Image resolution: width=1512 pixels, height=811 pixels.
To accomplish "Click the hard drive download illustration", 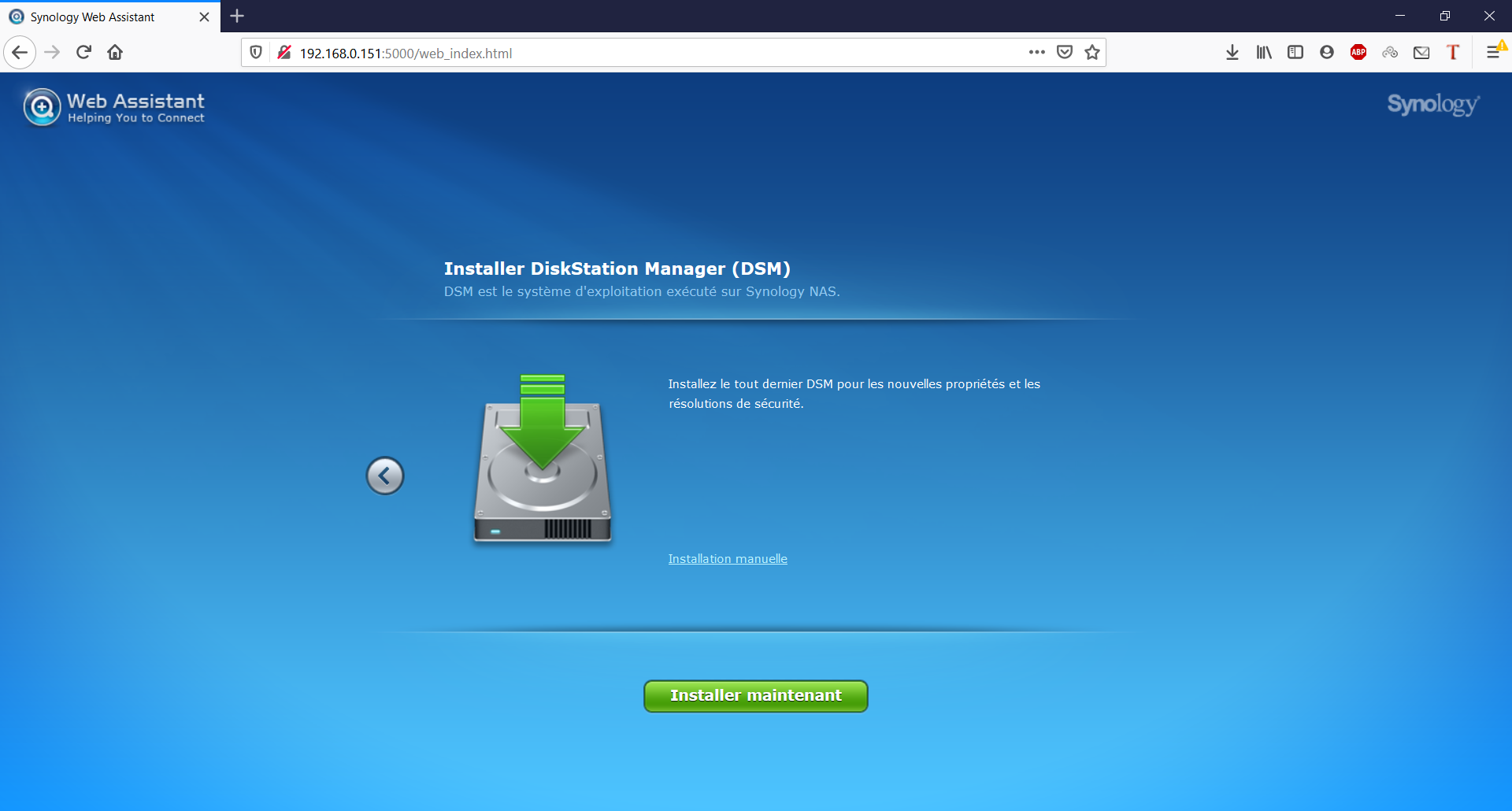I will 543,460.
